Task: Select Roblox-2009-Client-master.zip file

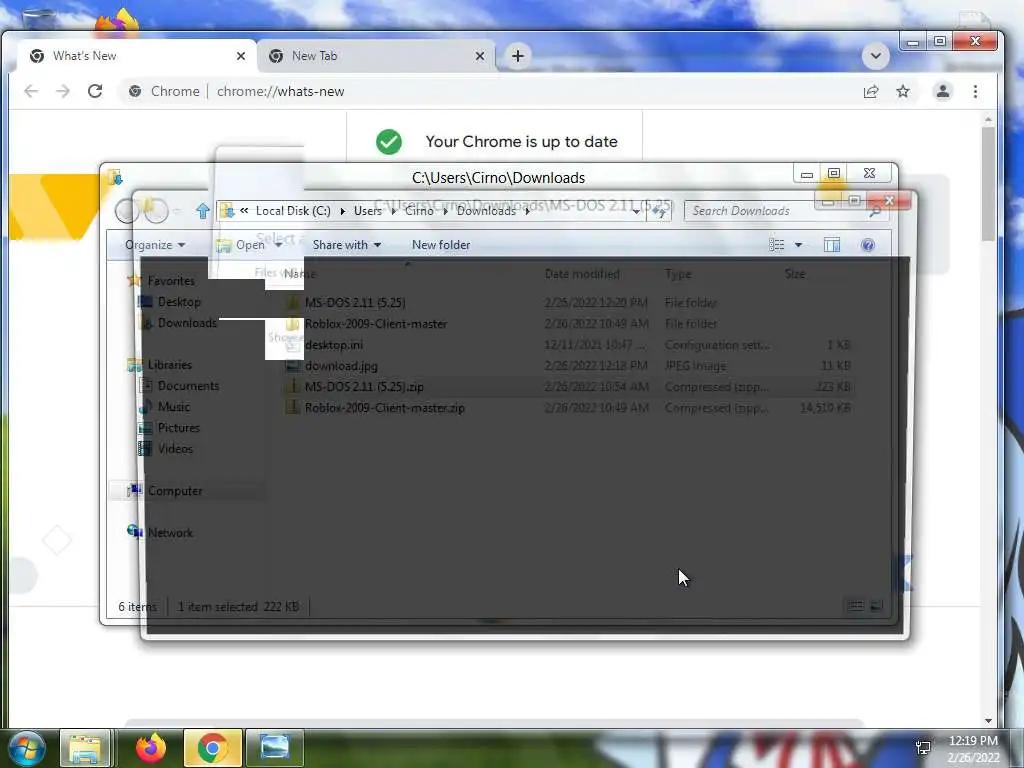Action: click(x=385, y=408)
